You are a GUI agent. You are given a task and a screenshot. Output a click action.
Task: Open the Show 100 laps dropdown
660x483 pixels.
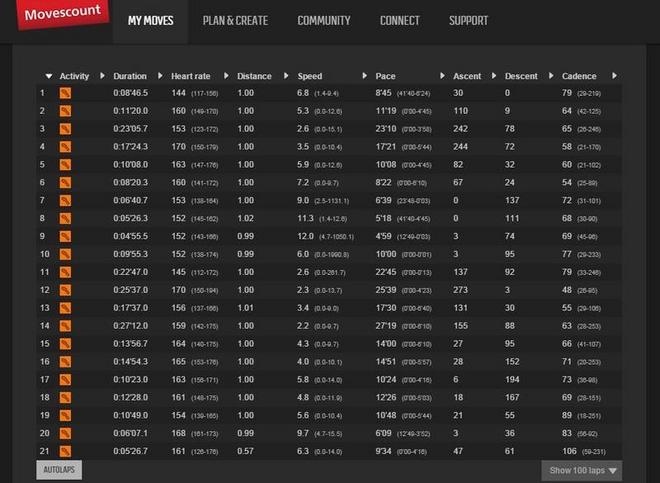pos(582,470)
